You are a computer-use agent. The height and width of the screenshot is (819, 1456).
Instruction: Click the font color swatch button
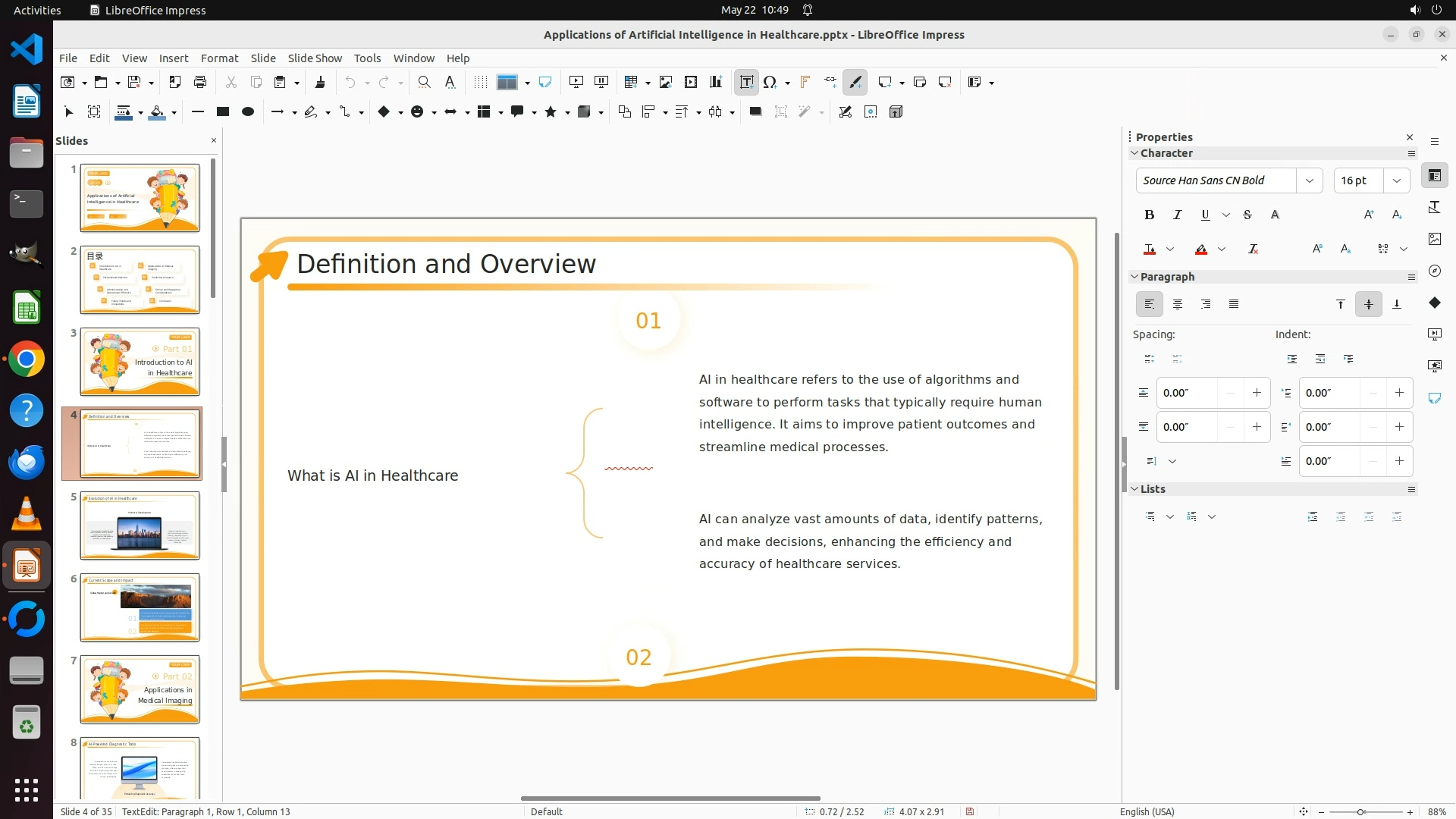pos(1150,249)
